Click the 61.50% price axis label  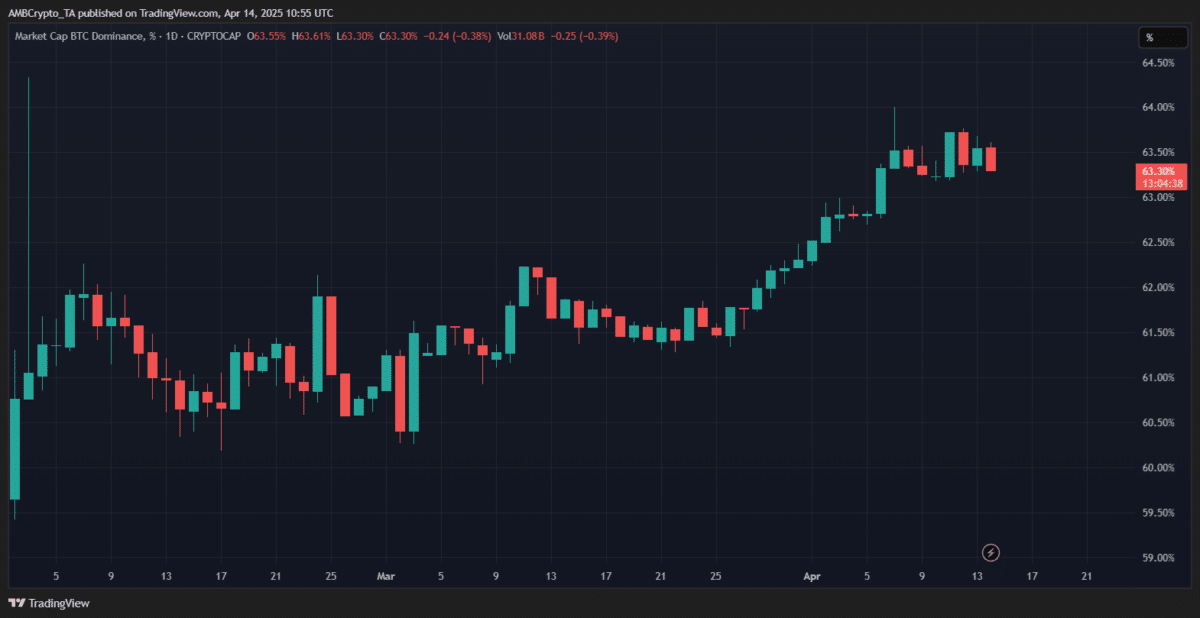pyautogui.click(x=1158, y=333)
